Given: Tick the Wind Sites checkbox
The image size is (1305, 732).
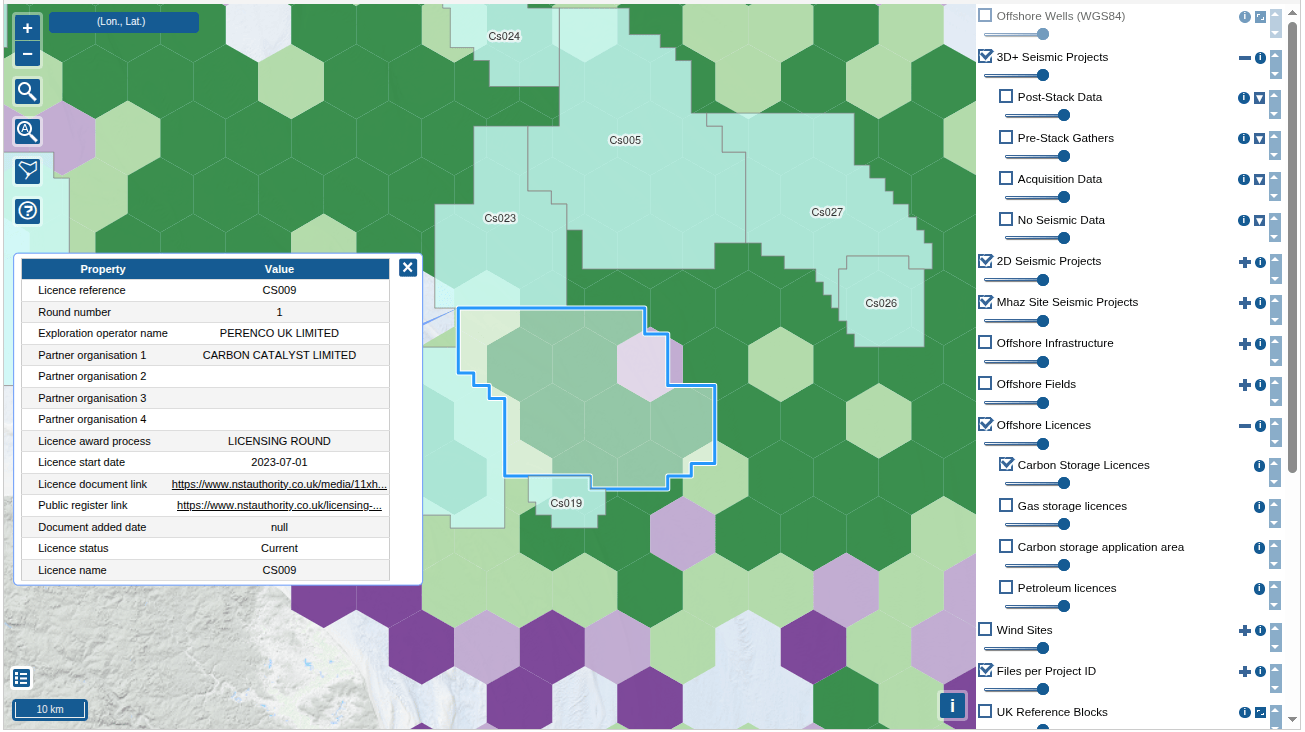Looking at the screenshot, I should point(985,630).
